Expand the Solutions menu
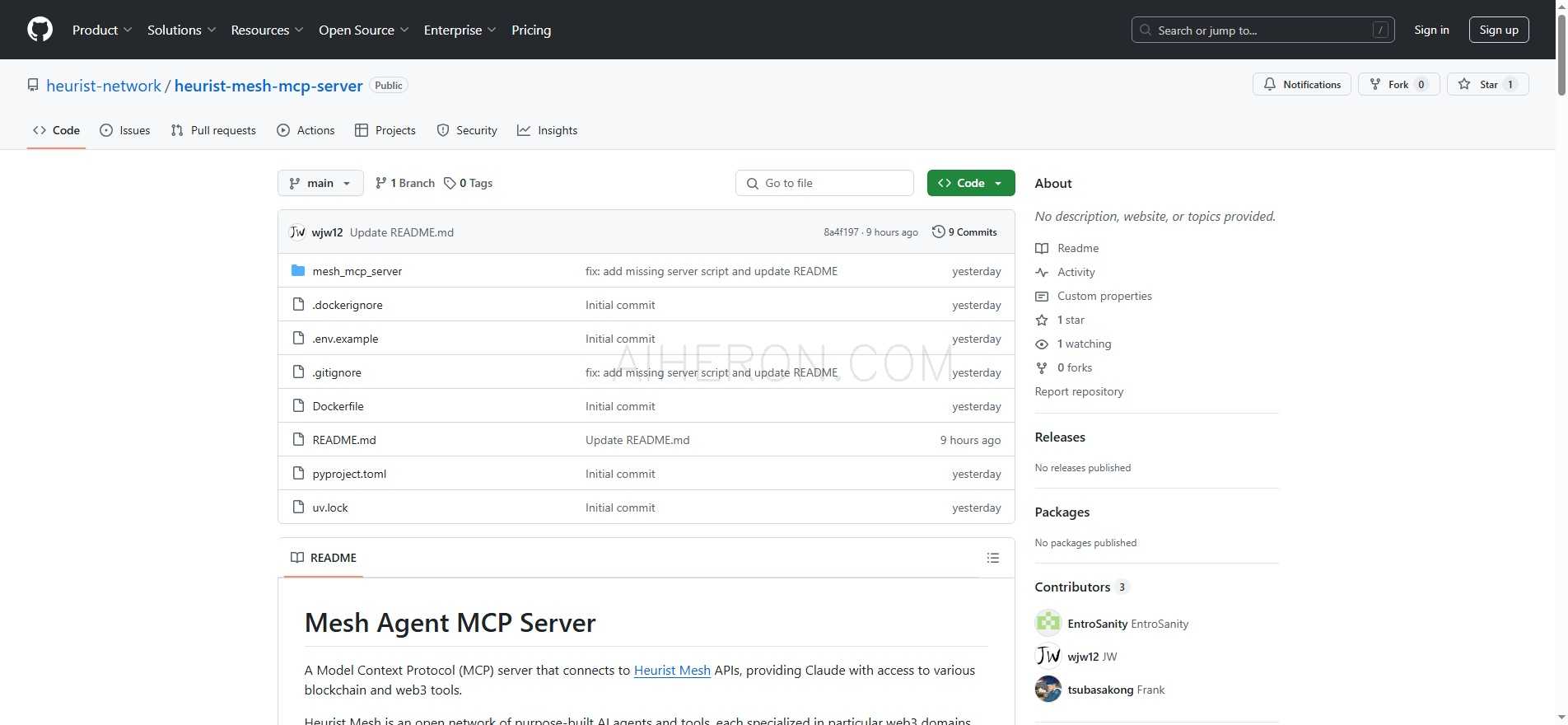The height and width of the screenshot is (725, 1568). pos(181,30)
